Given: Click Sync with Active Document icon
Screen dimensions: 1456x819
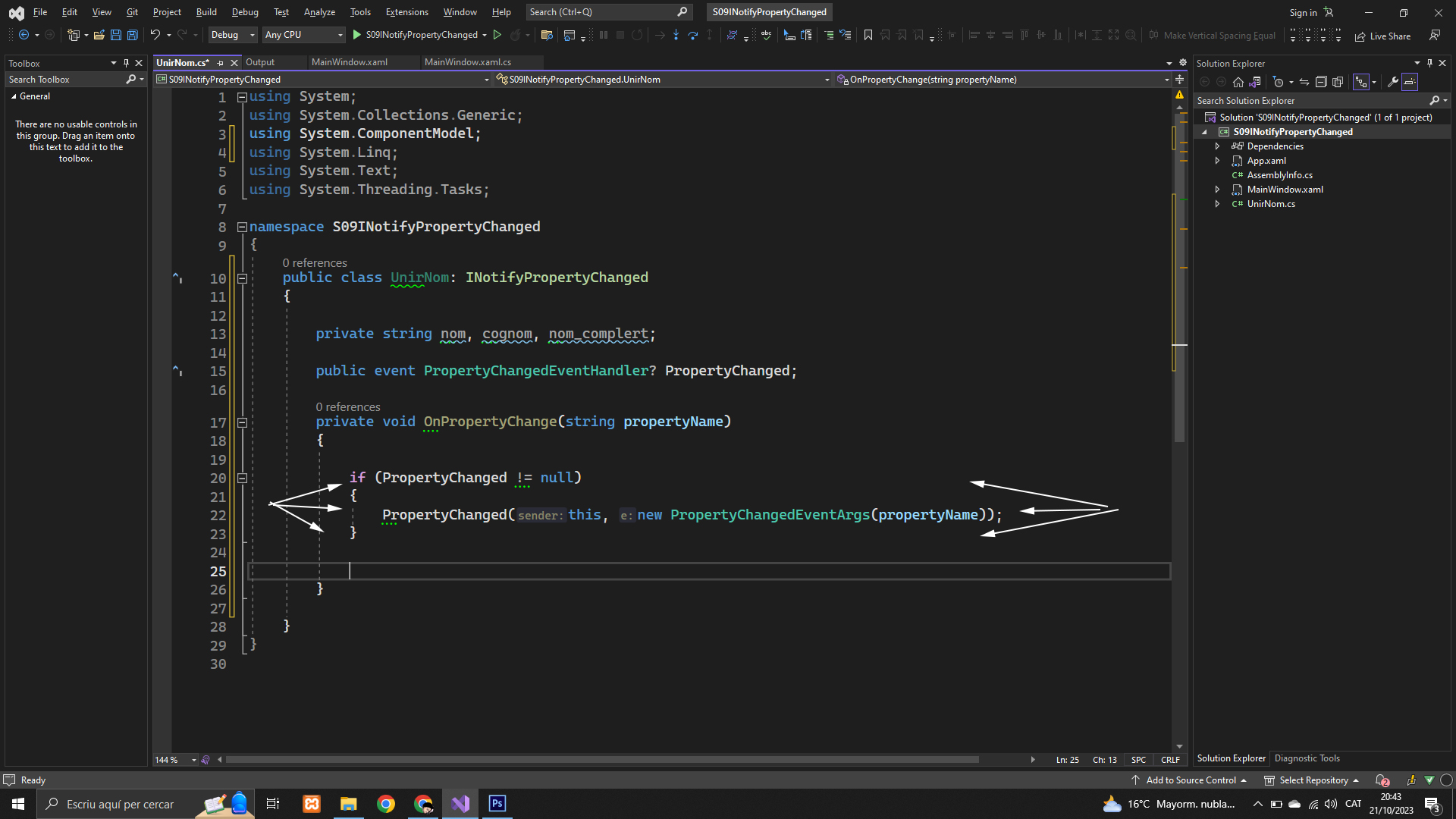Looking at the screenshot, I should (x=1304, y=82).
